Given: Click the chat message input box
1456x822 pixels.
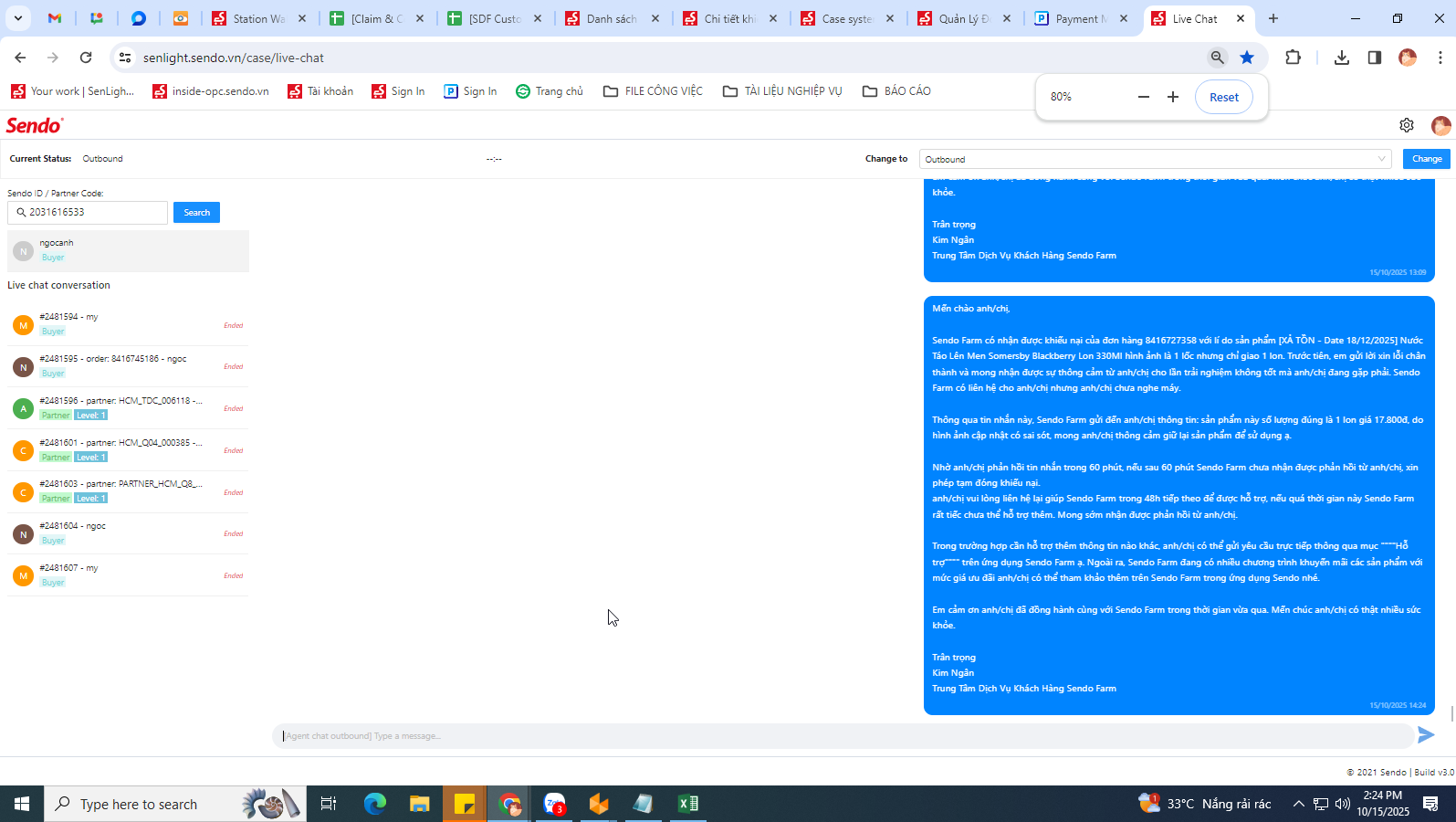Looking at the screenshot, I should point(843,735).
